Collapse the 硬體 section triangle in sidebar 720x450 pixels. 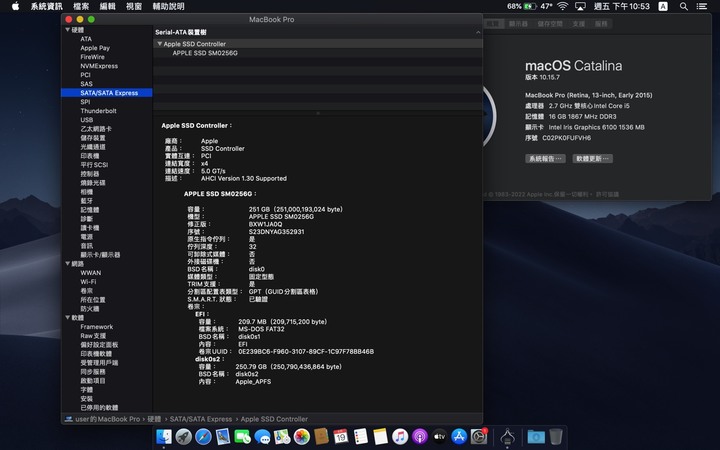[x=68, y=30]
